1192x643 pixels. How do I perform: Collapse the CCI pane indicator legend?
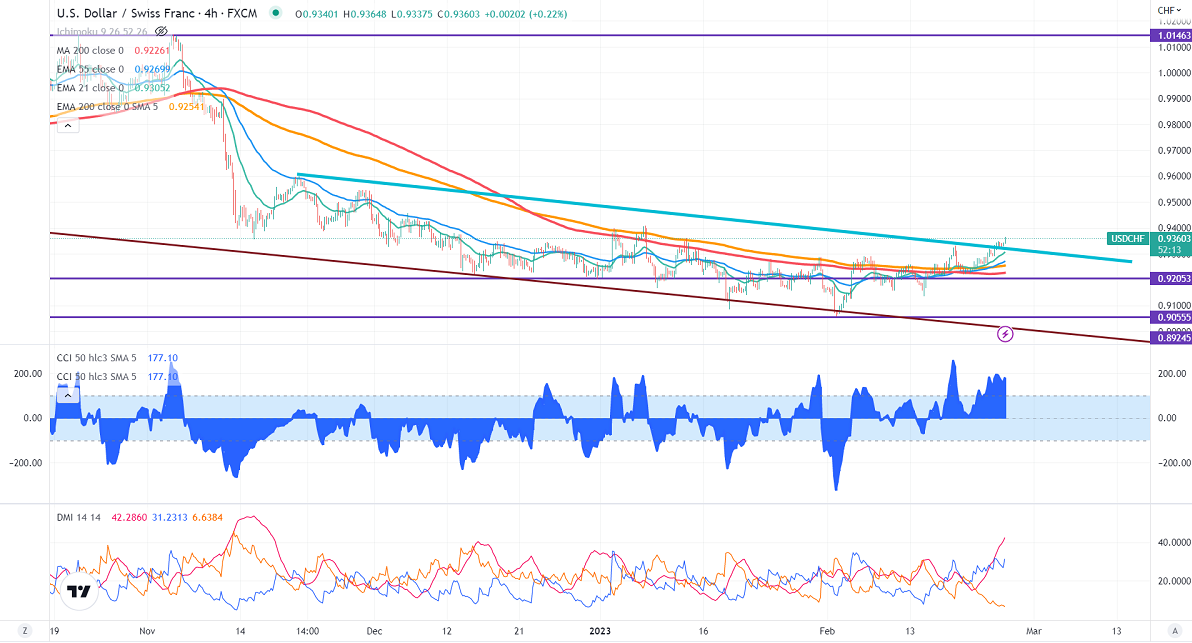67,395
